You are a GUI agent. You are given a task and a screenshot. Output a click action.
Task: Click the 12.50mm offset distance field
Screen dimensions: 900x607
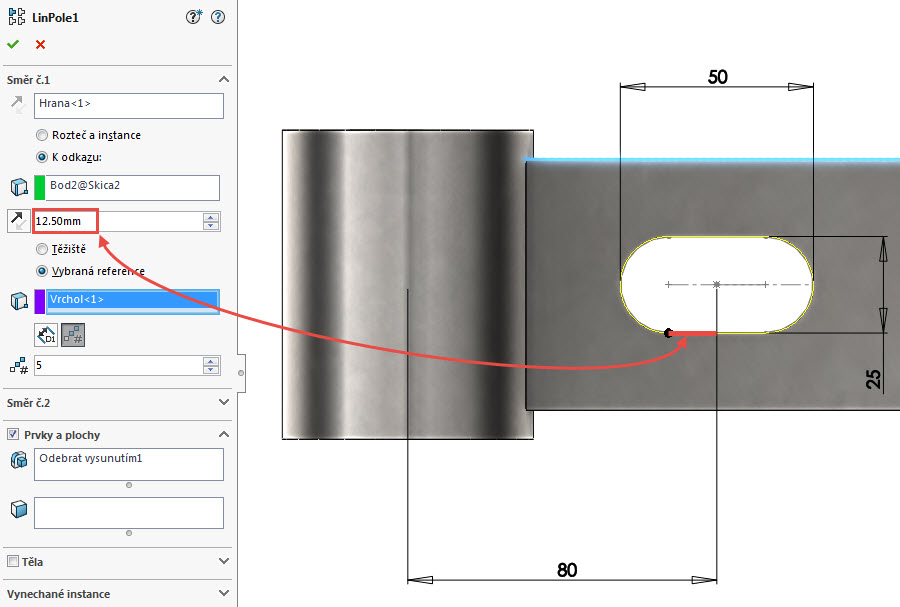pyautogui.click(x=115, y=221)
